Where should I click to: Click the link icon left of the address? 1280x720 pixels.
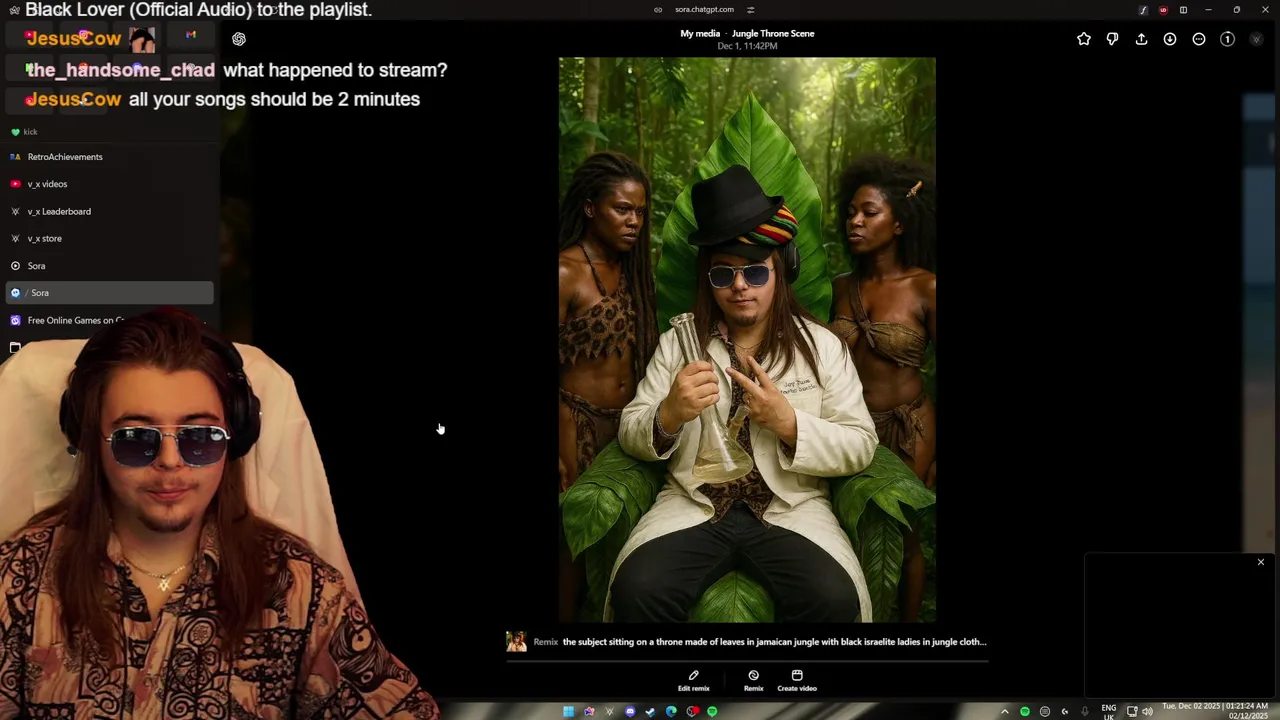[658, 9]
